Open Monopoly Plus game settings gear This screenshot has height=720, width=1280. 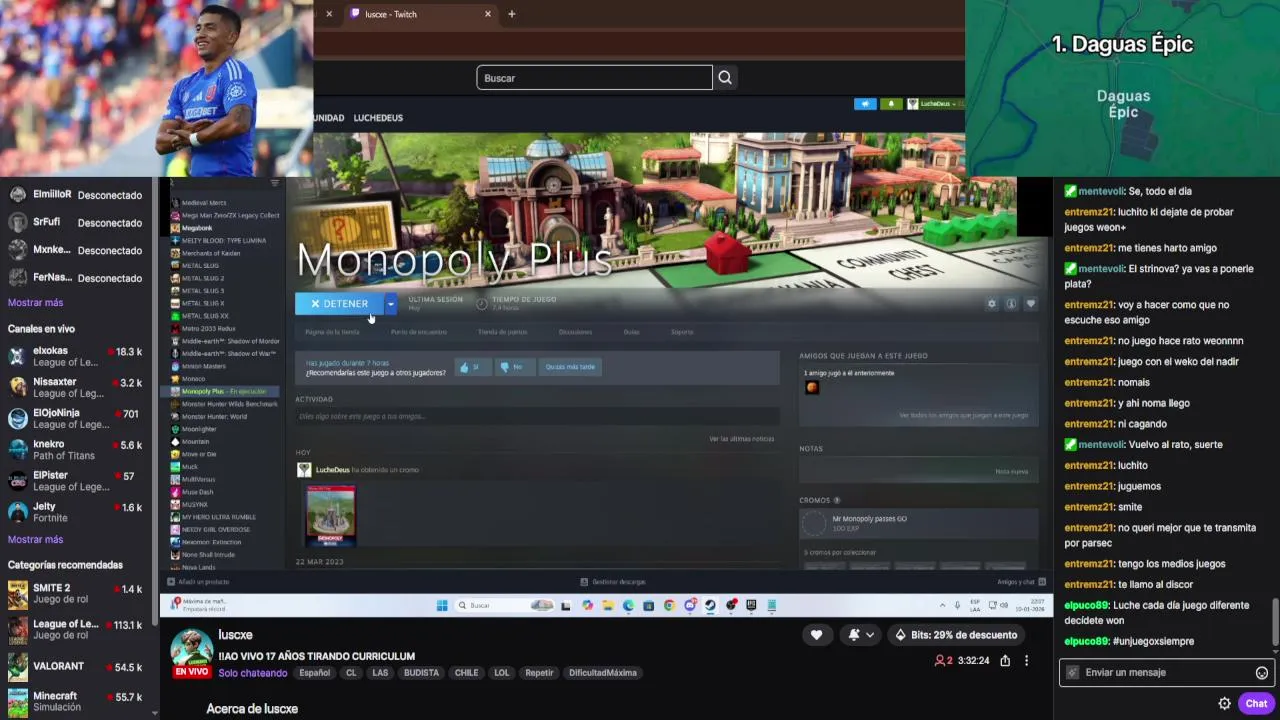point(992,304)
